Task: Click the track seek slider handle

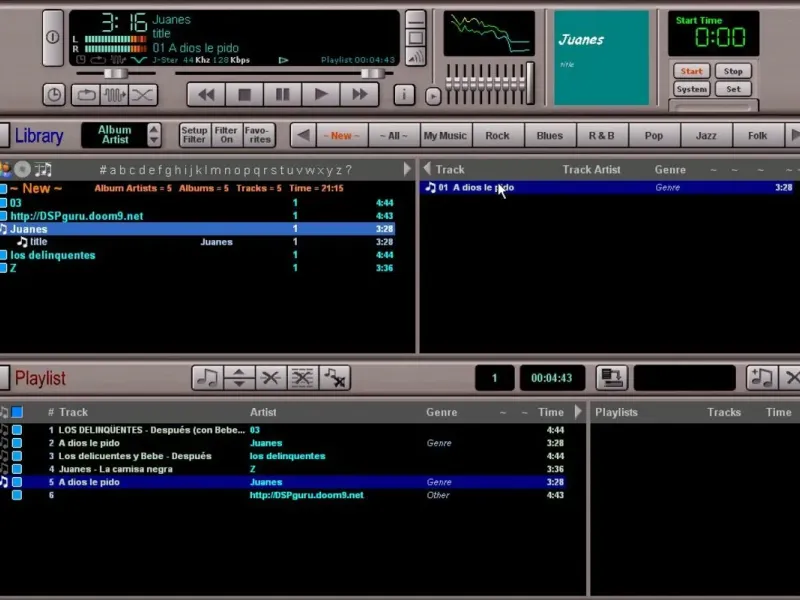Action: tap(372, 73)
